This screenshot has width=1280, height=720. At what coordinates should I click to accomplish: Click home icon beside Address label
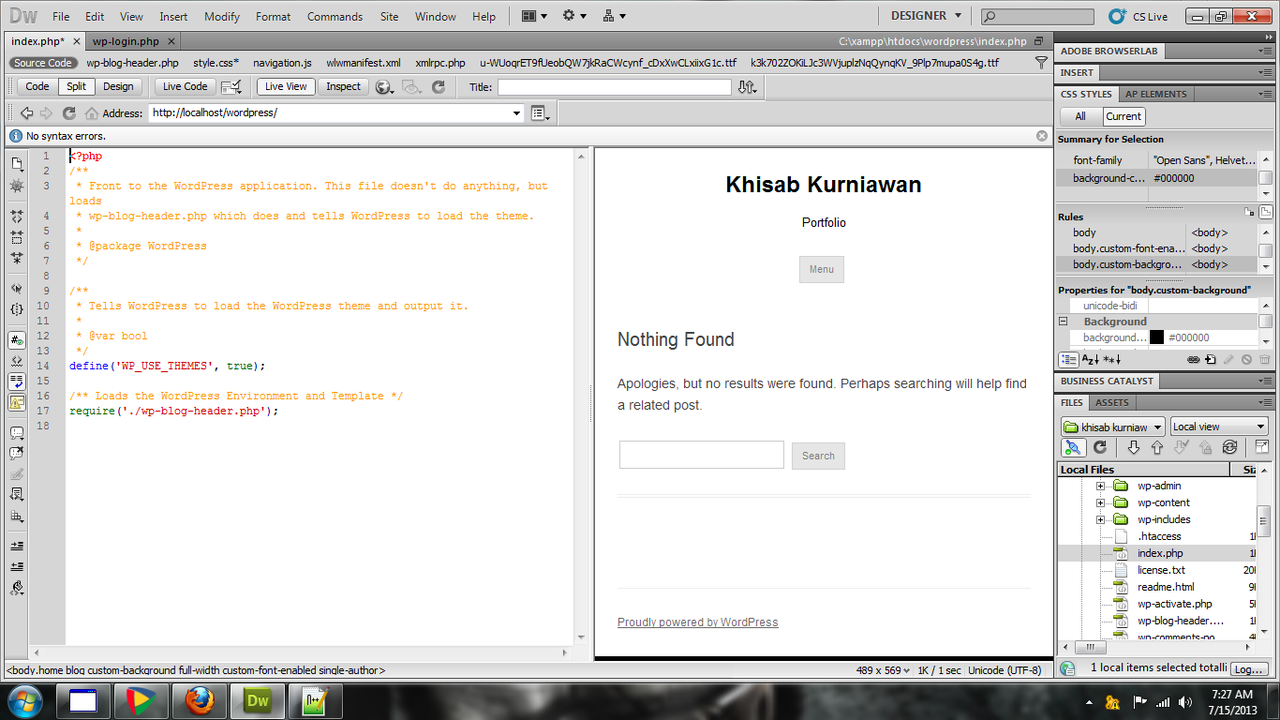(x=92, y=113)
